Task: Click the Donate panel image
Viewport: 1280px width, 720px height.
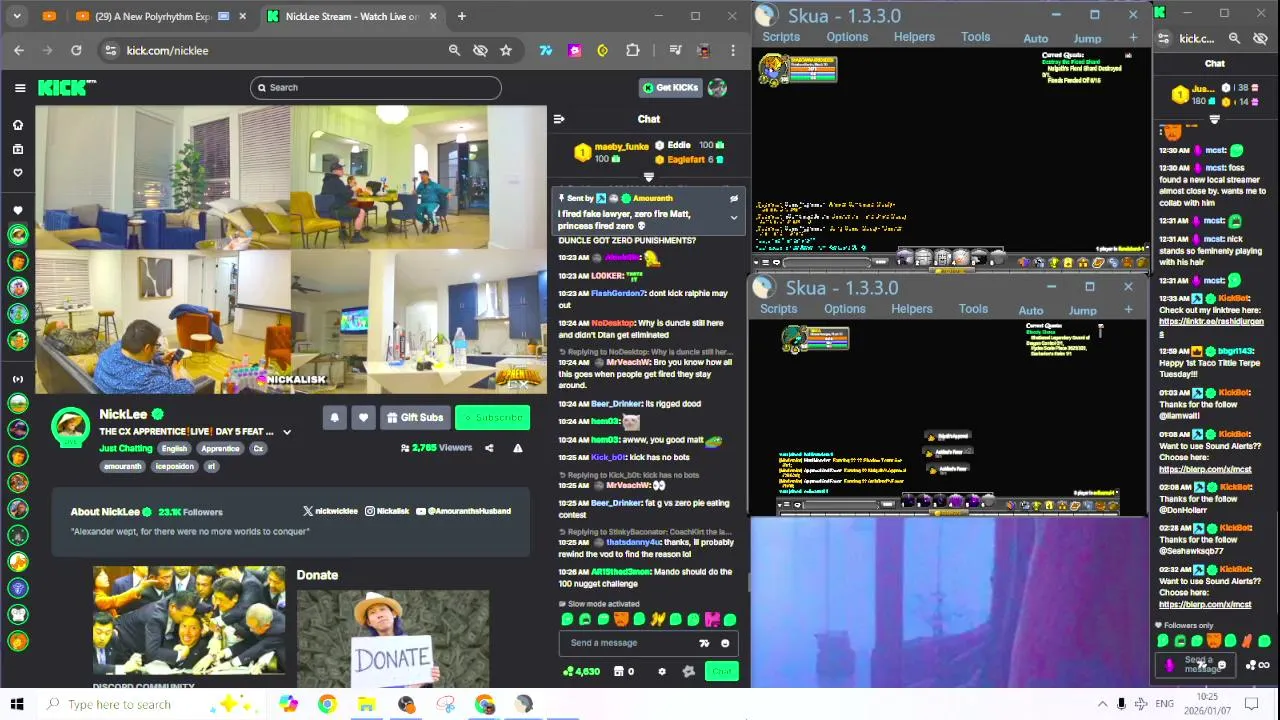Action: (392, 639)
